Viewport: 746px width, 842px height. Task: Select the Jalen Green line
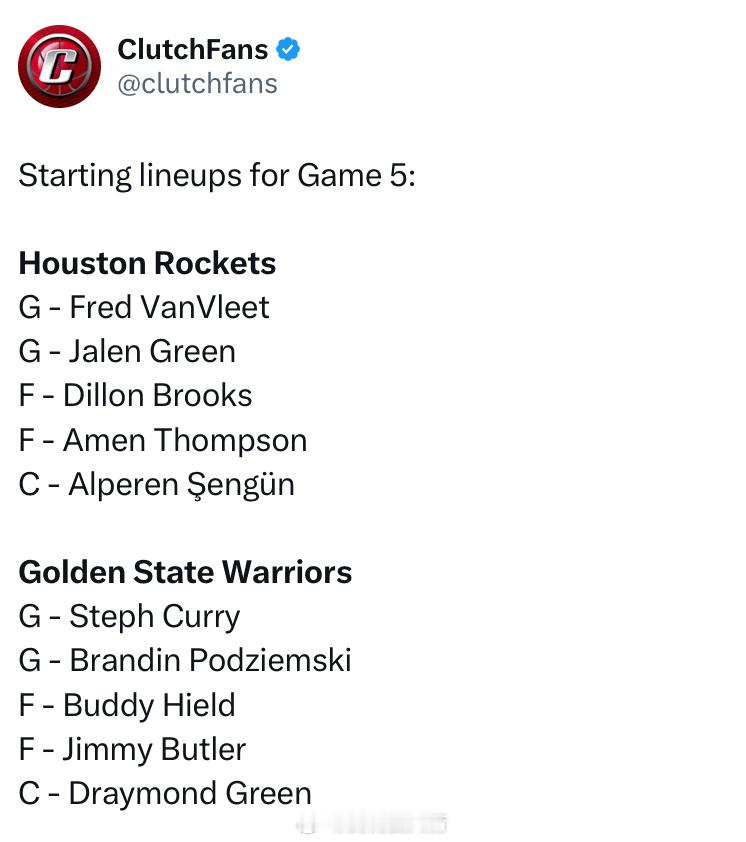(127, 351)
